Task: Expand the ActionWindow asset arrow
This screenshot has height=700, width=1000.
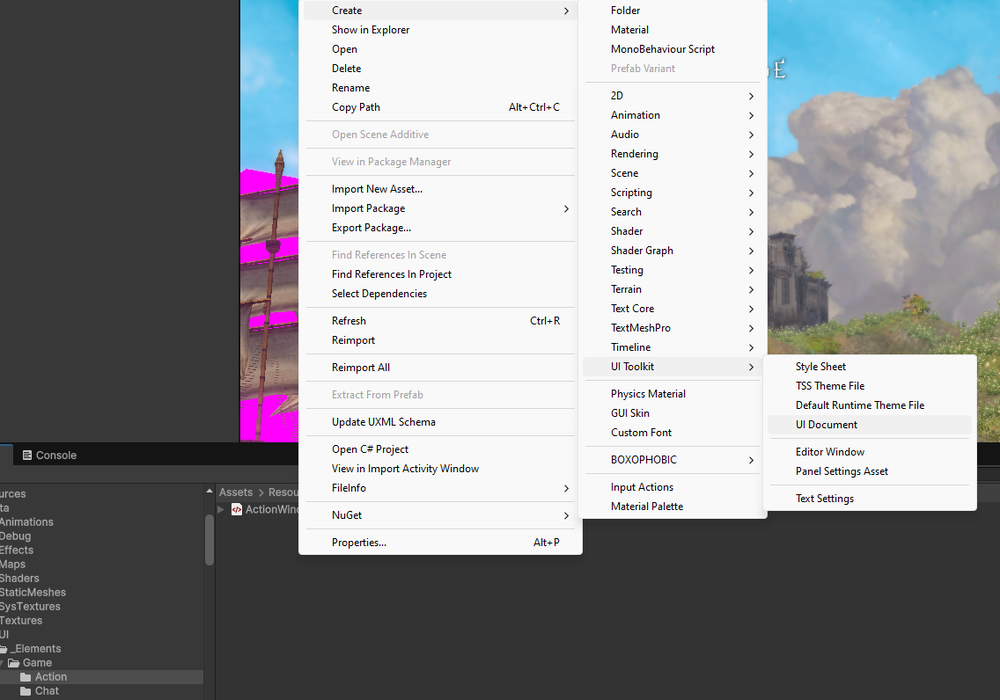Action: 222,509
